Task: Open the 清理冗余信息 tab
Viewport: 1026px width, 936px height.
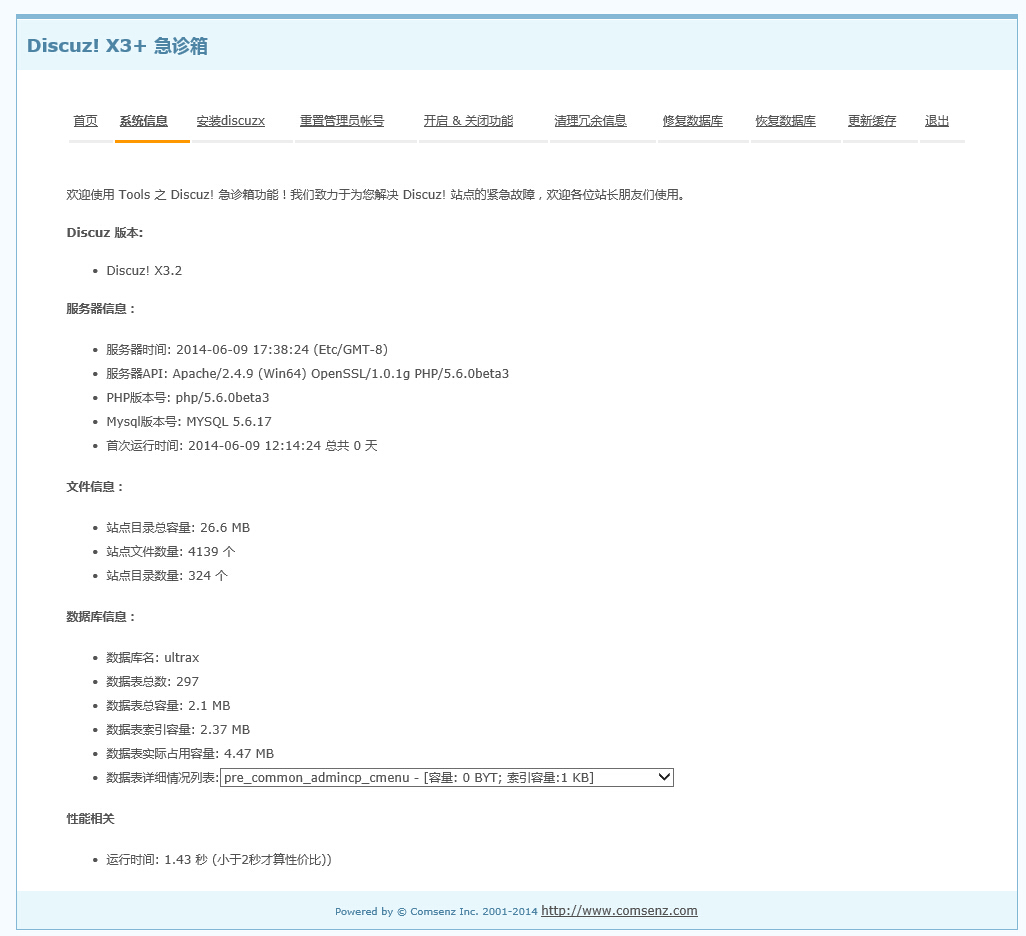Action: (590, 121)
